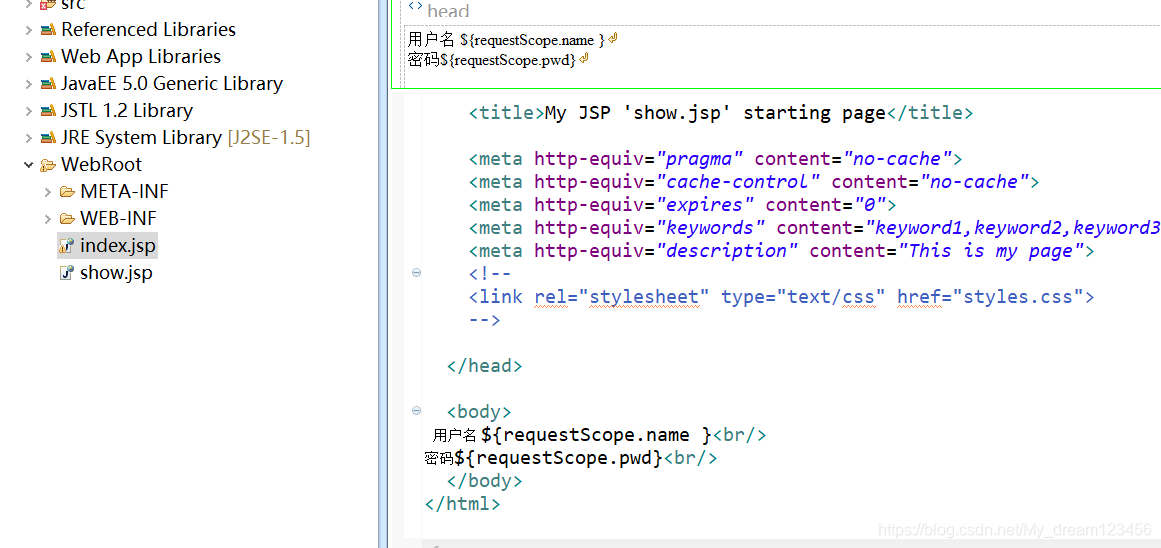Collapse the WebRoot folder
This screenshot has height=548, width=1161.
click(x=28, y=165)
